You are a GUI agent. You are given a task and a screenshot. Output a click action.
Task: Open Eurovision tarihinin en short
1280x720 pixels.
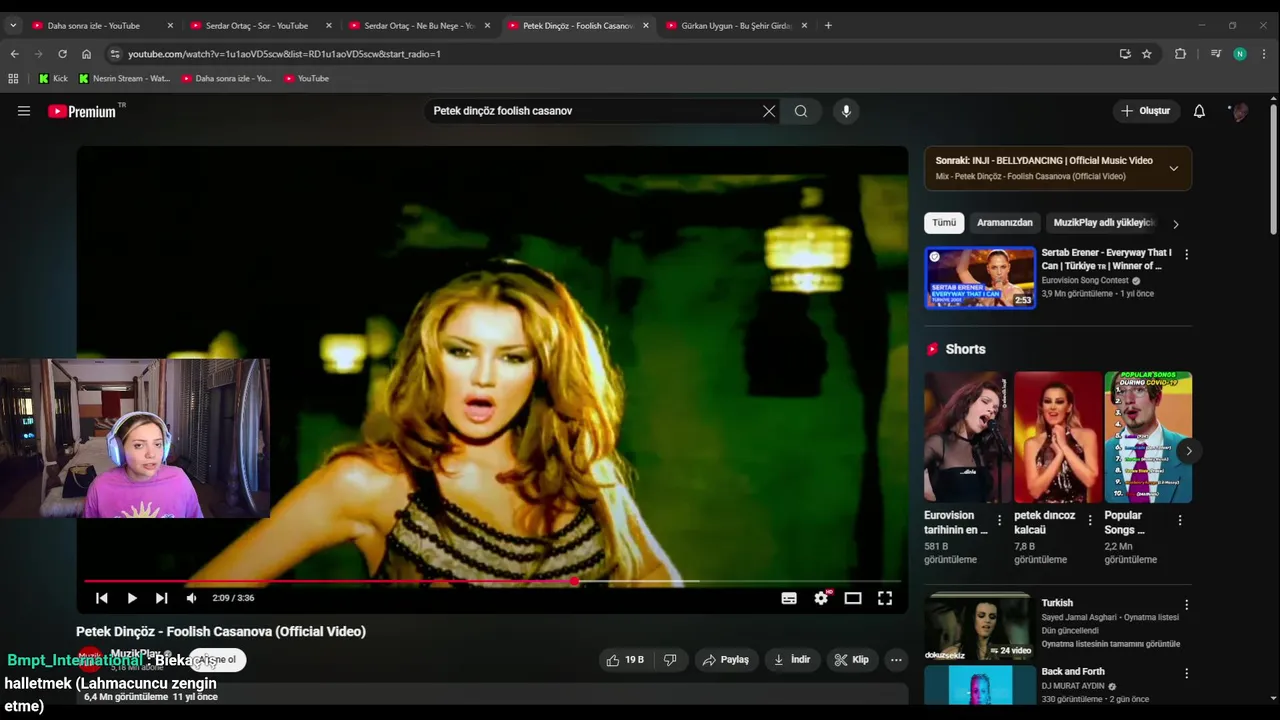click(x=967, y=437)
